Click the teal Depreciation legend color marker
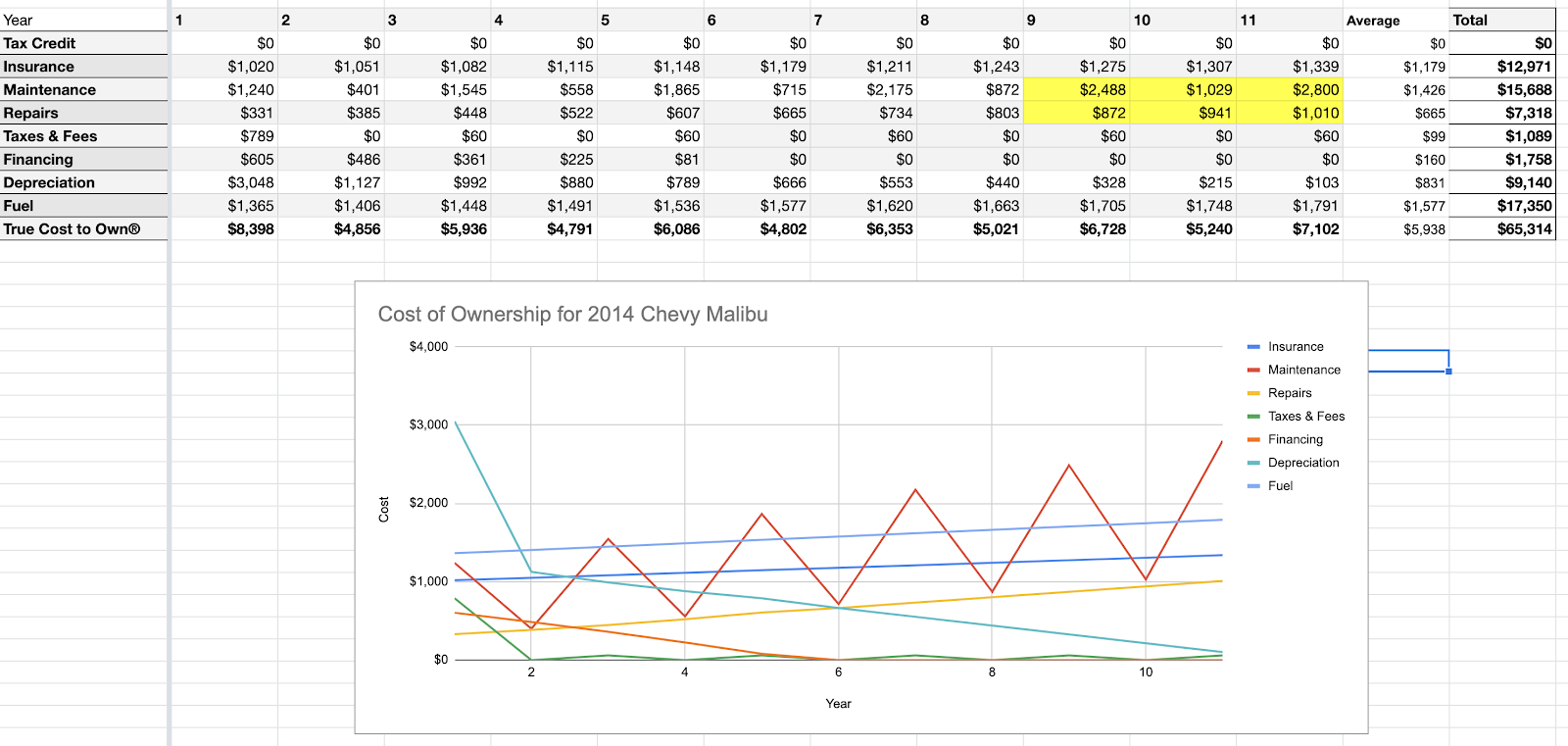The height and width of the screenshot is (746, 1568). coord(1253,463)
